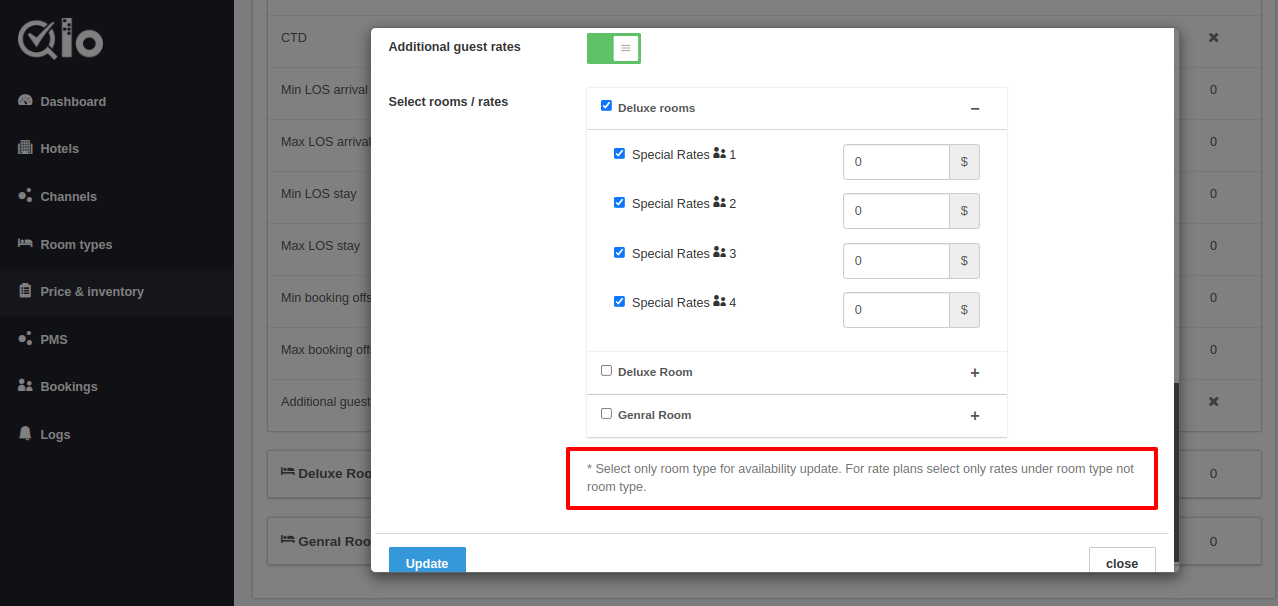Click the guests icon beside Special Rates 2
Viewport: 1278px width, 606px height.
(x=719, y=202)
